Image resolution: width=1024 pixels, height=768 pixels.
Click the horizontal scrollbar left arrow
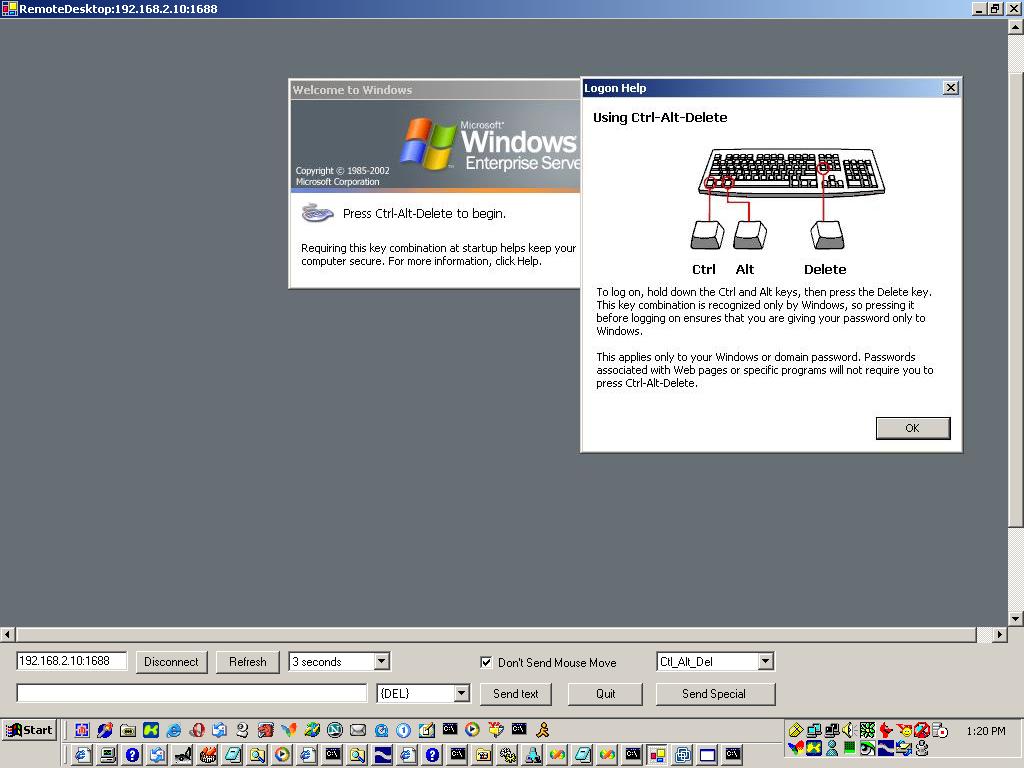[x=7, y=634]
